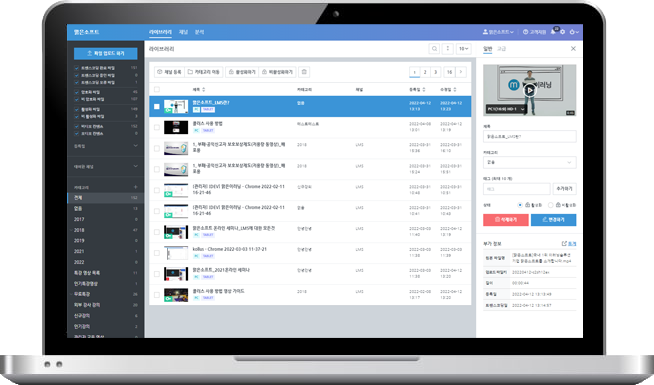Play the preview video
654x385 pixels.
529,90
